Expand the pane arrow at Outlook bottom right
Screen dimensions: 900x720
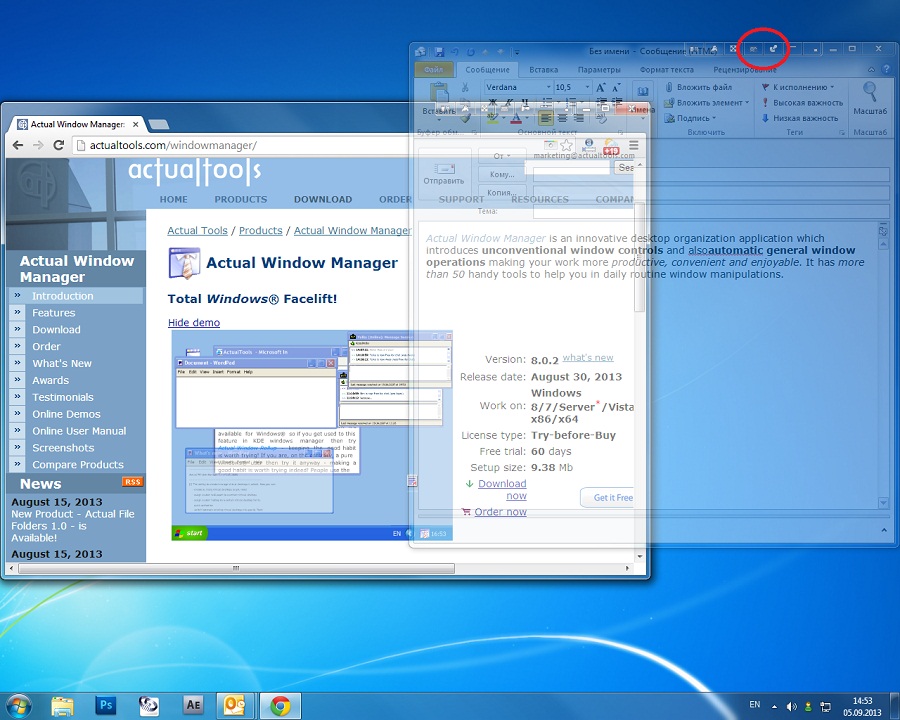pyautogui.click(x=884, y=531)
